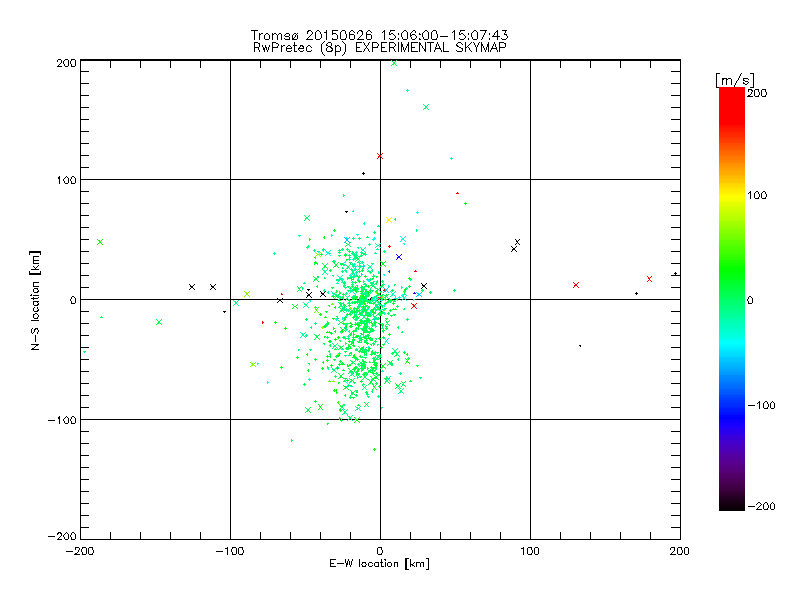Screen dimensions: 800x600
Task: Click the subtitle 'RwPretec (8p) EXPERIMENTAL SKYMAP'
Action: point(380,47)
